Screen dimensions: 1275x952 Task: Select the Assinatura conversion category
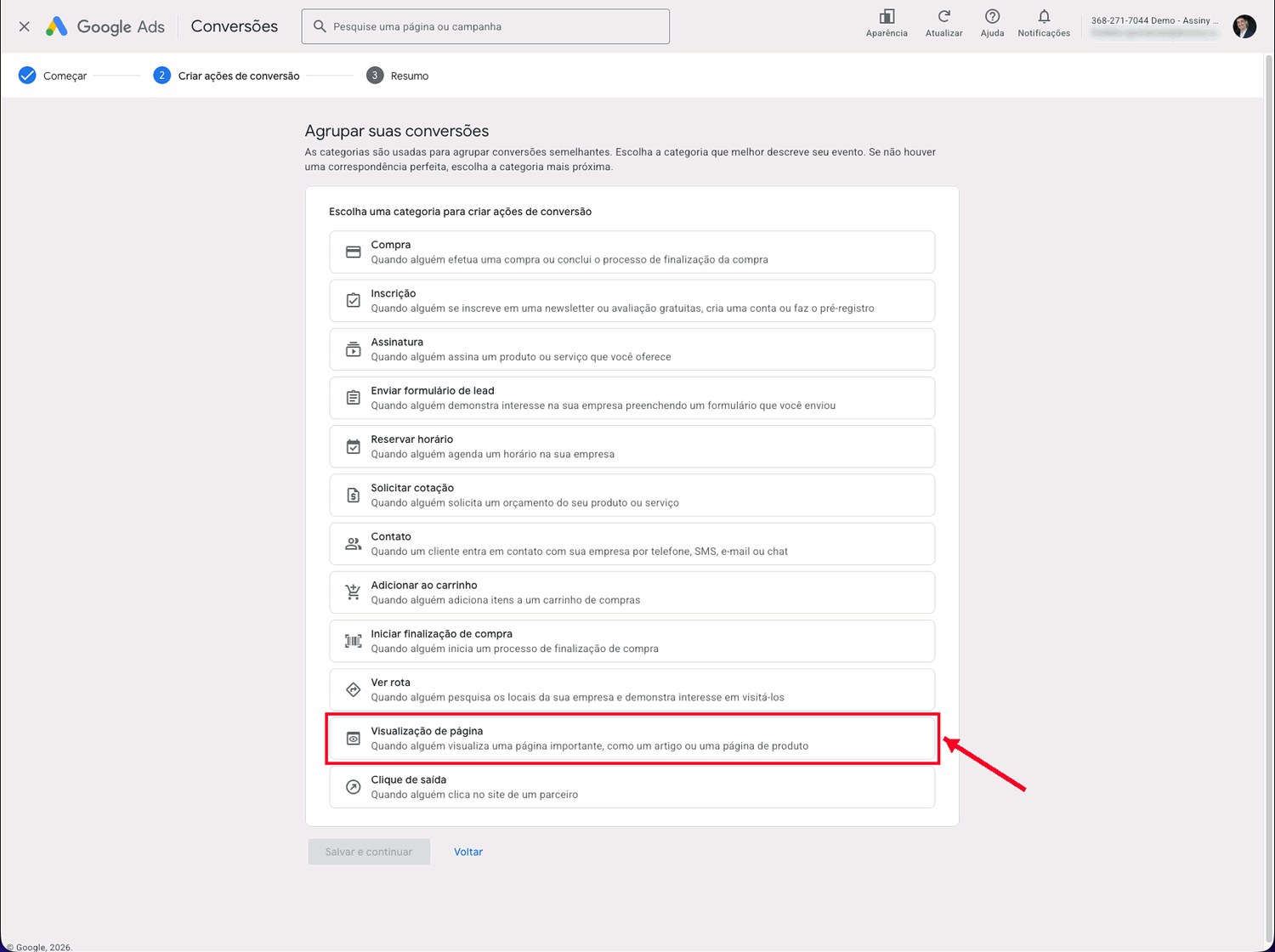click(x=632, y=349)
